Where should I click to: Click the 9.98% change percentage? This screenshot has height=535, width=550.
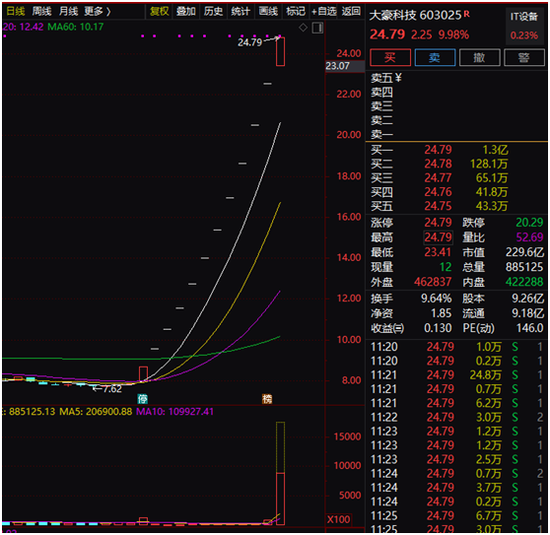453,35
